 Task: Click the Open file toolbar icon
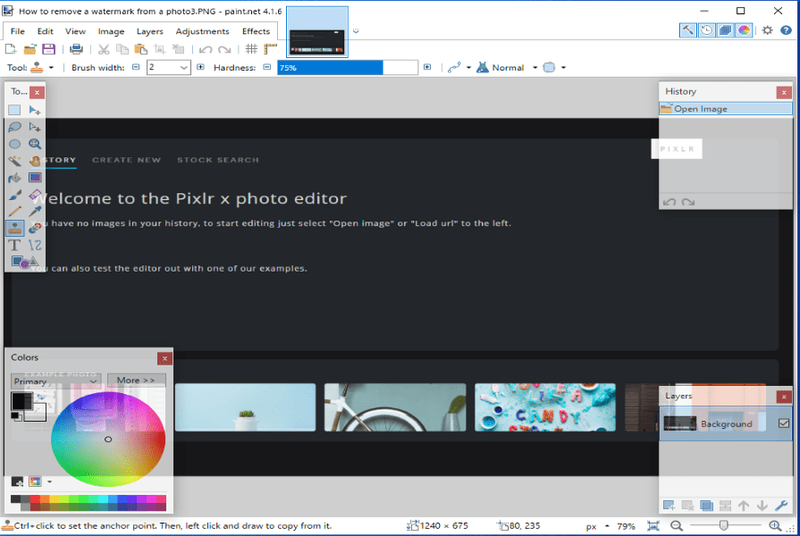(x=30, y=49)
